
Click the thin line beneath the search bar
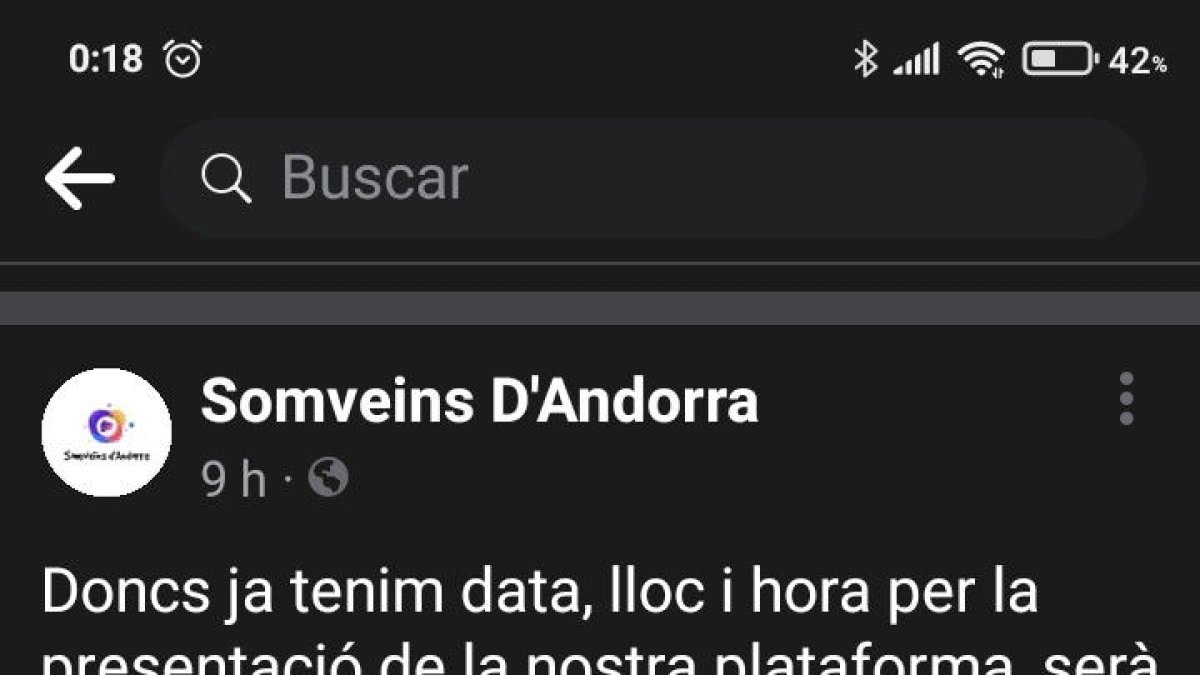pos(600,263)
